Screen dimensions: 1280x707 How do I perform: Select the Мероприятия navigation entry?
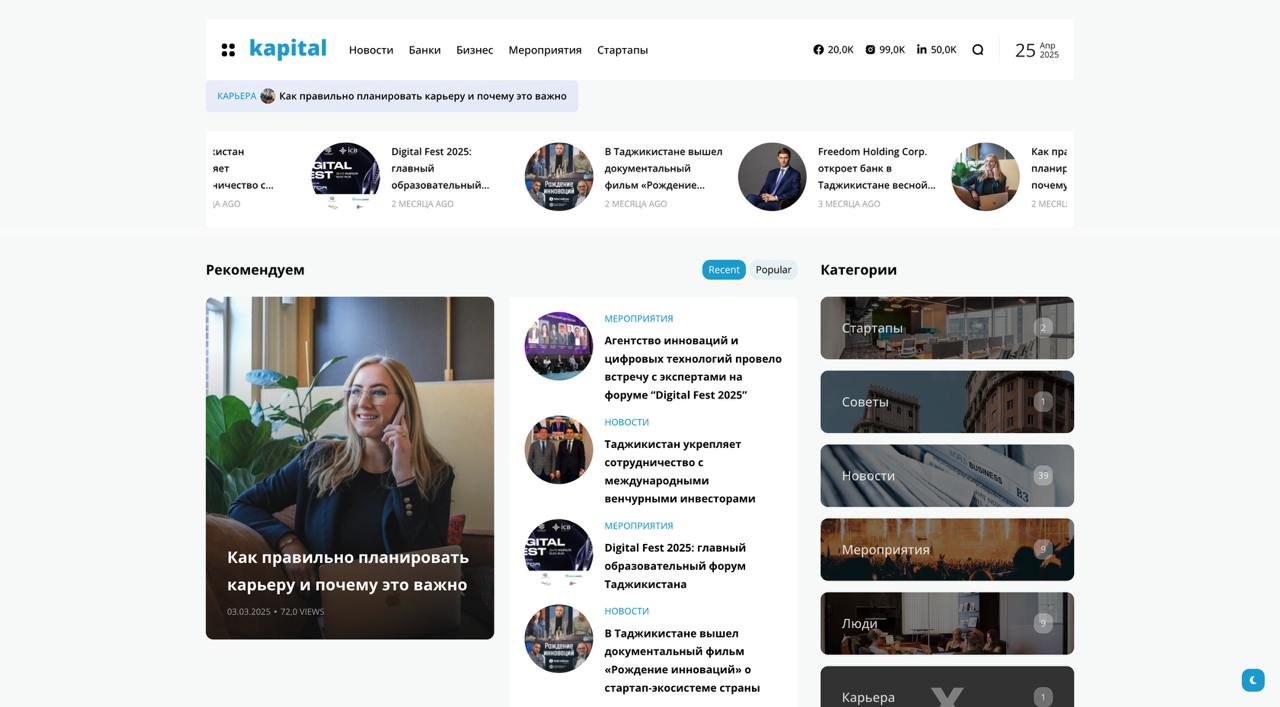coord(544,49)
